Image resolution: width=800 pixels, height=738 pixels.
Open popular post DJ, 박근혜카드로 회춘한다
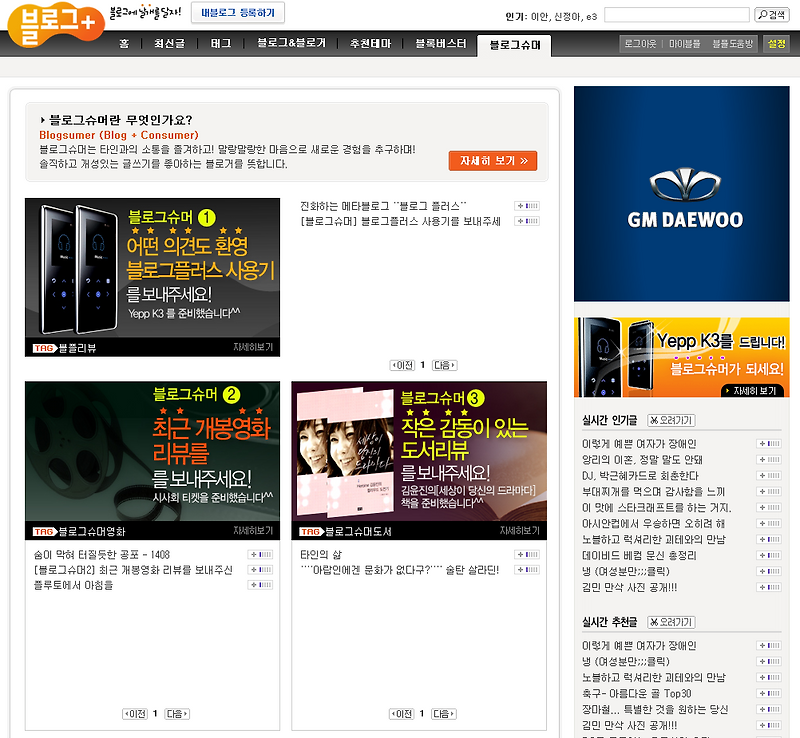[x=640, y=476]
